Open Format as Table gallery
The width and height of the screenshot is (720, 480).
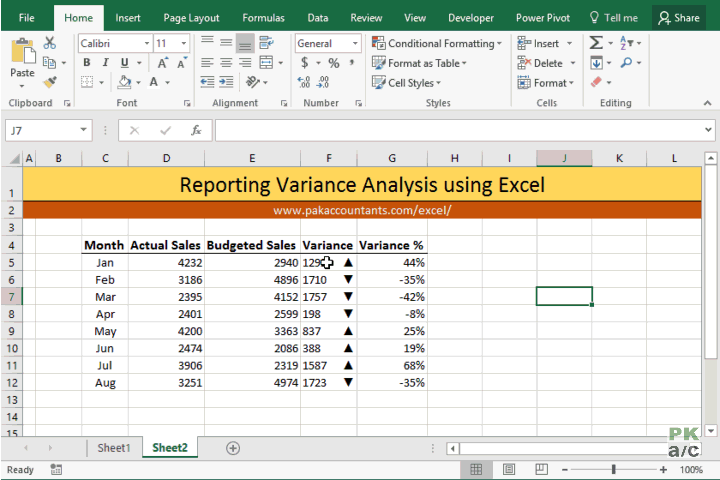(419, 63)
